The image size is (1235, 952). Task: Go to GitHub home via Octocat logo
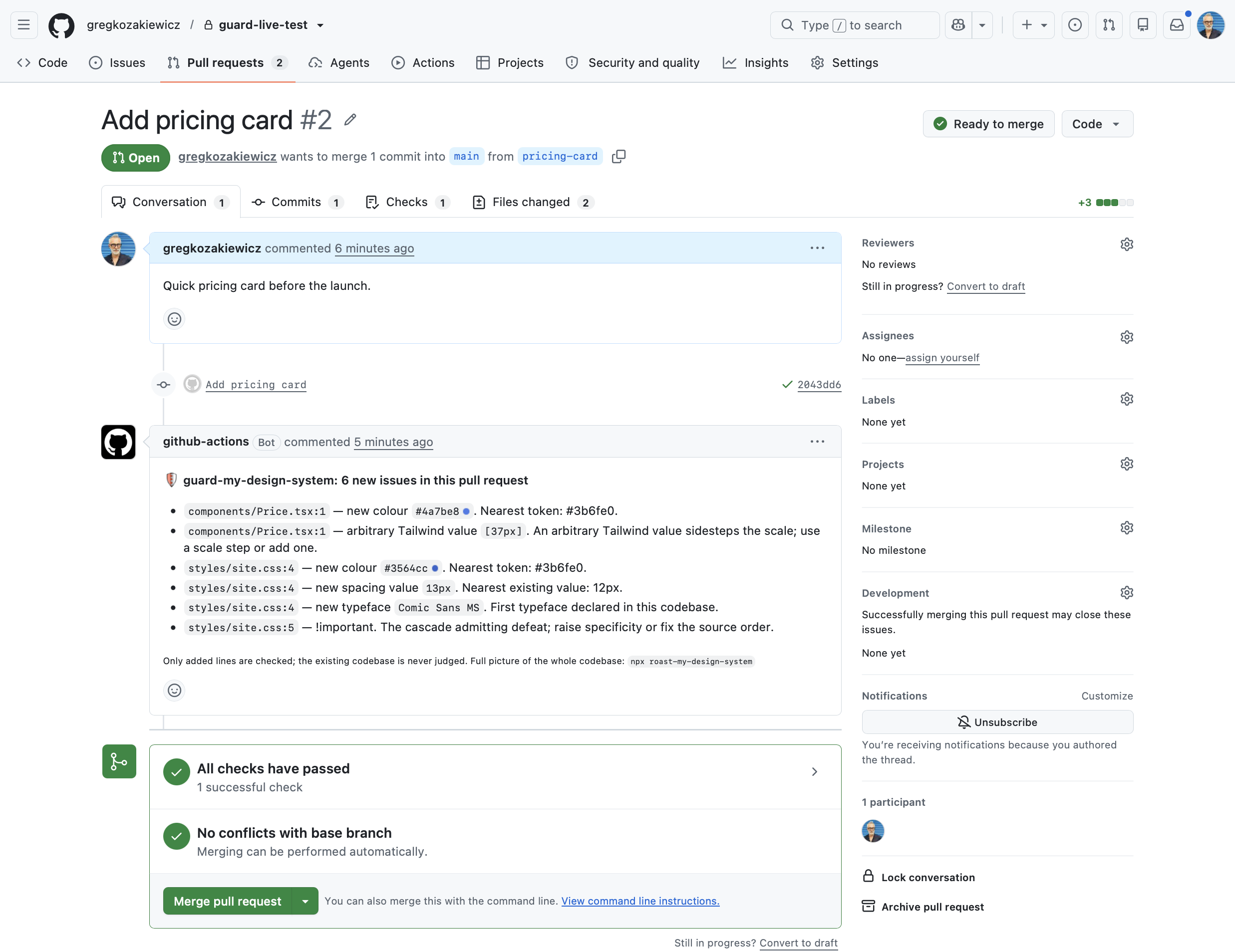point(61,25)
